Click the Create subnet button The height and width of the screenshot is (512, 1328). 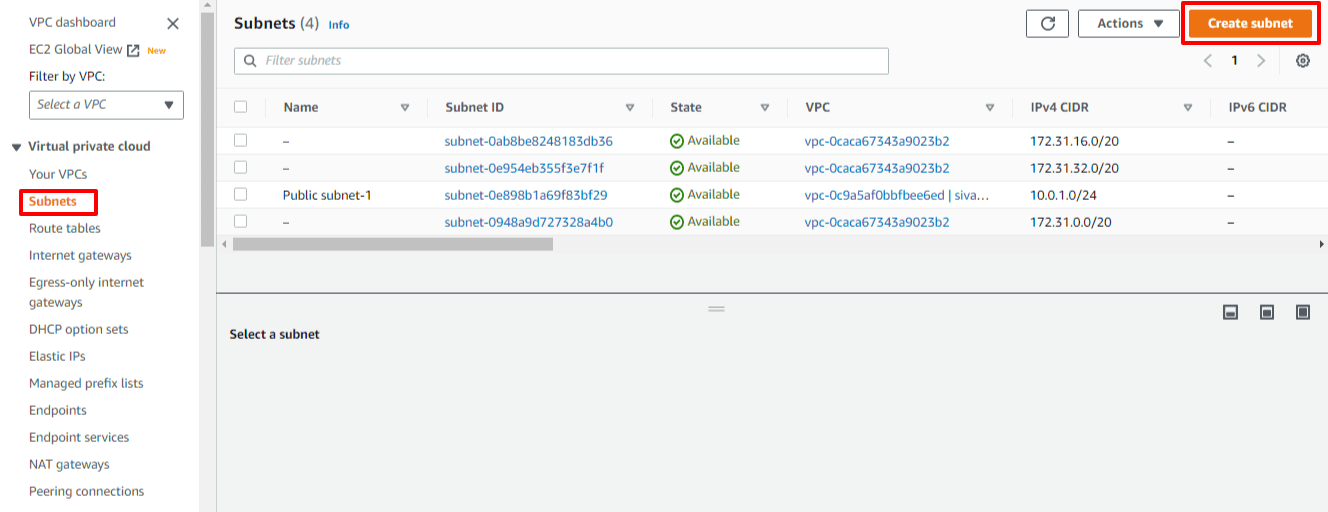pyautogui.click(x=1250, y=24)
